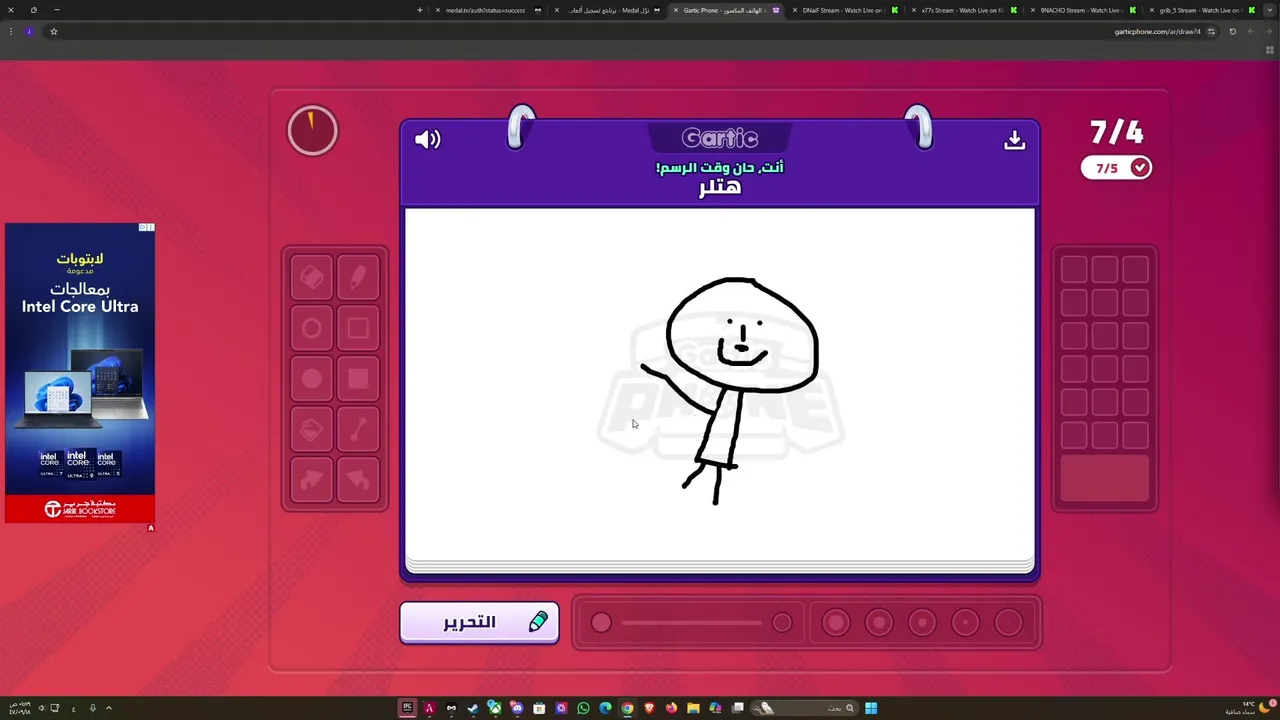Download the drawing with the arrow icon
Image resolution: width=1280 pixels, height=720 pixels.
coord(1015,140)
